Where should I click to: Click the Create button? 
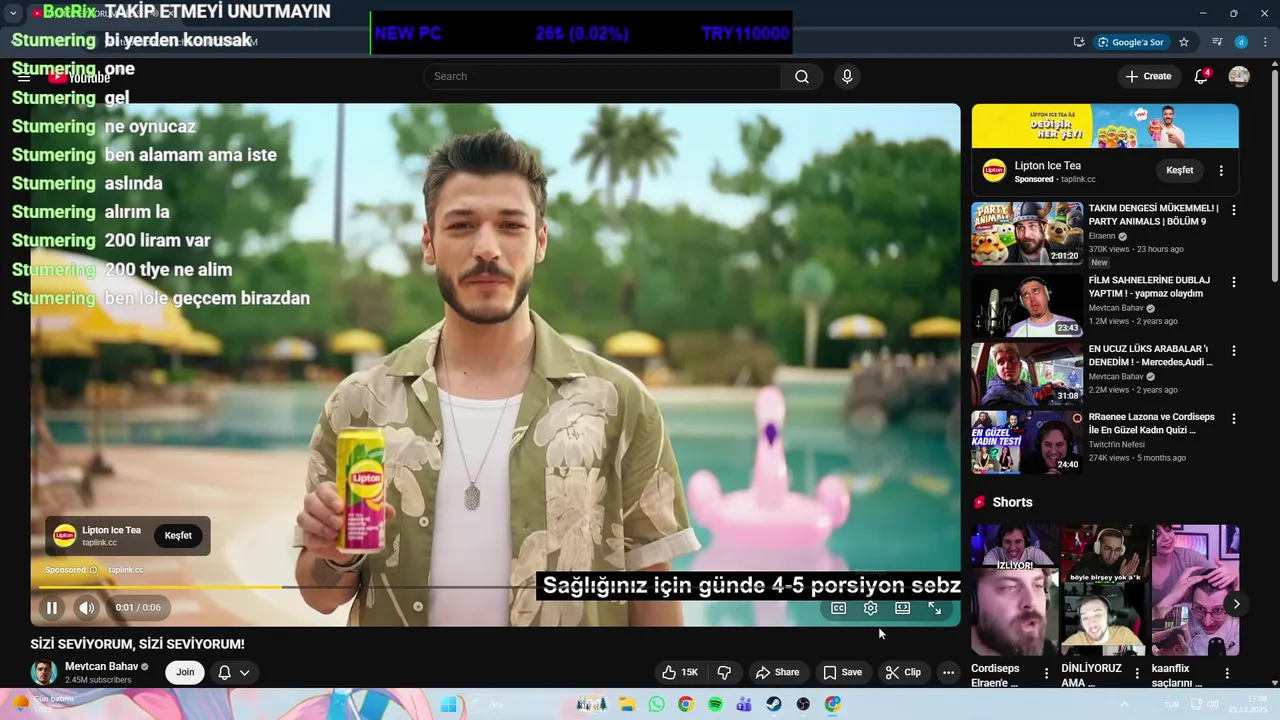point(1148,77)
